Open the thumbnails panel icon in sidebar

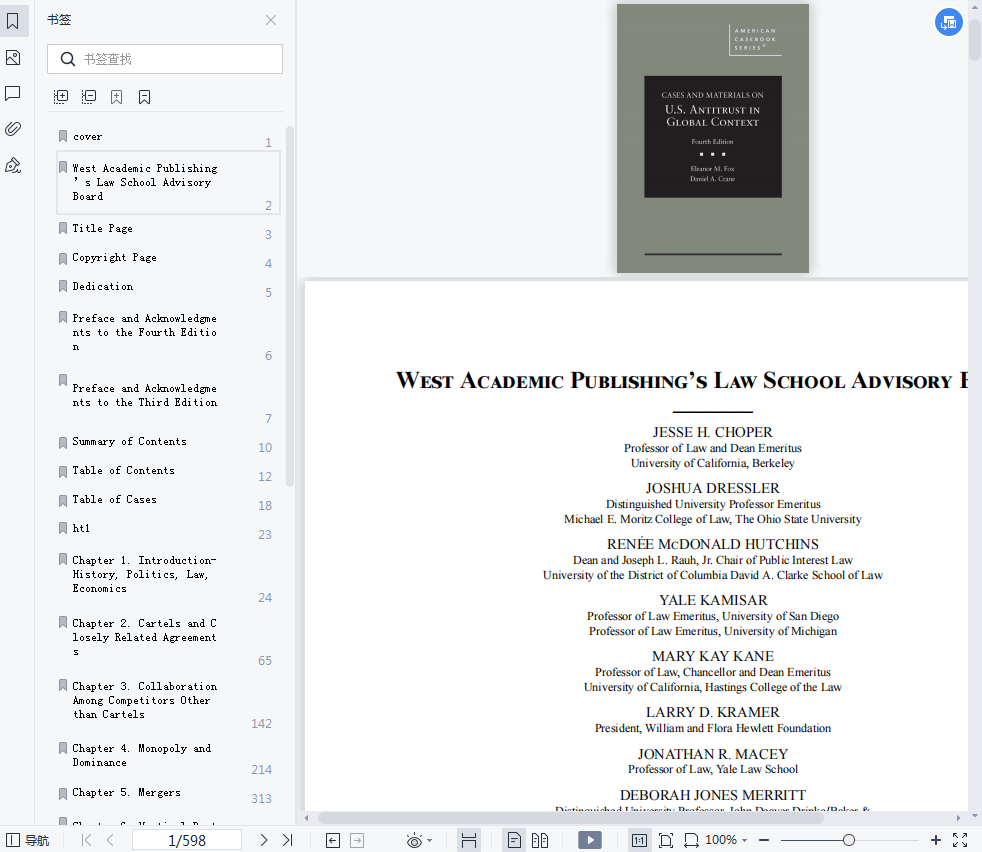click(13, 58)
